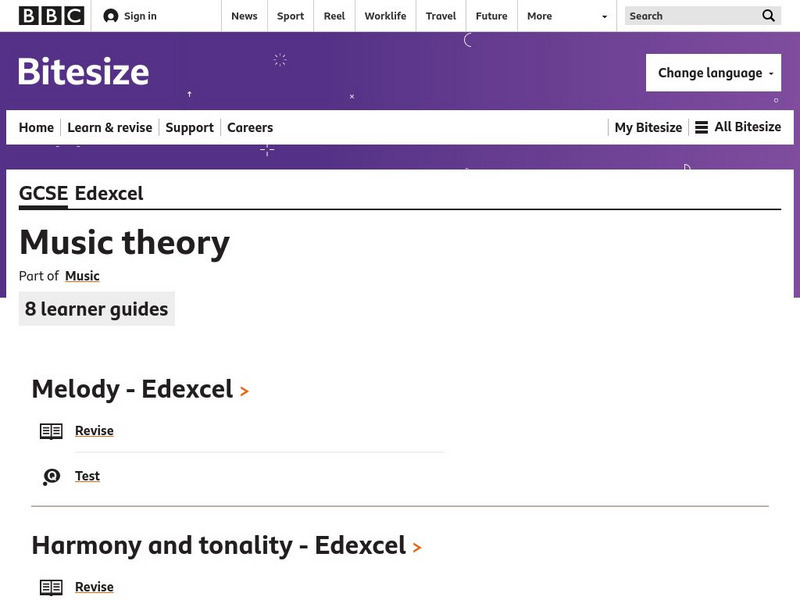Open the Harmony and tonality - Edexcel guide
800x600 pixels.
pos(226,546)
